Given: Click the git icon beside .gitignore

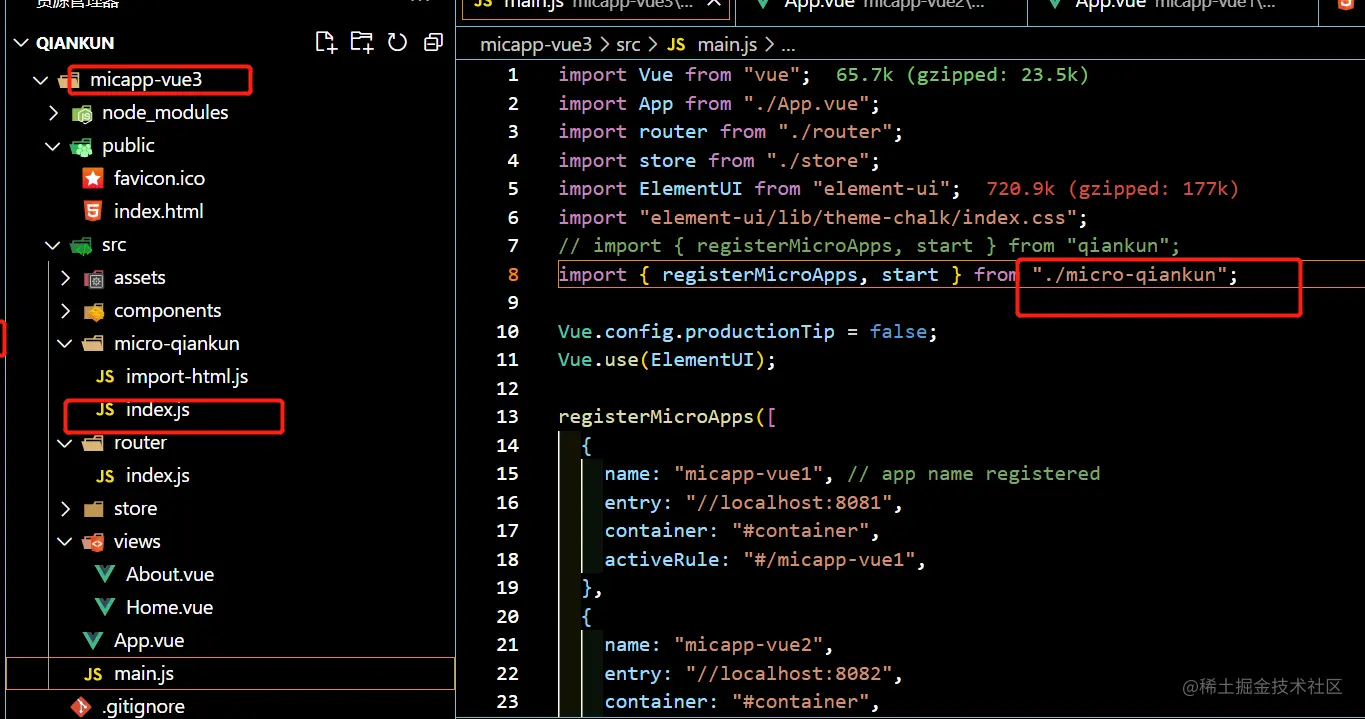Looking at the screenshot, I should (81, 707).
